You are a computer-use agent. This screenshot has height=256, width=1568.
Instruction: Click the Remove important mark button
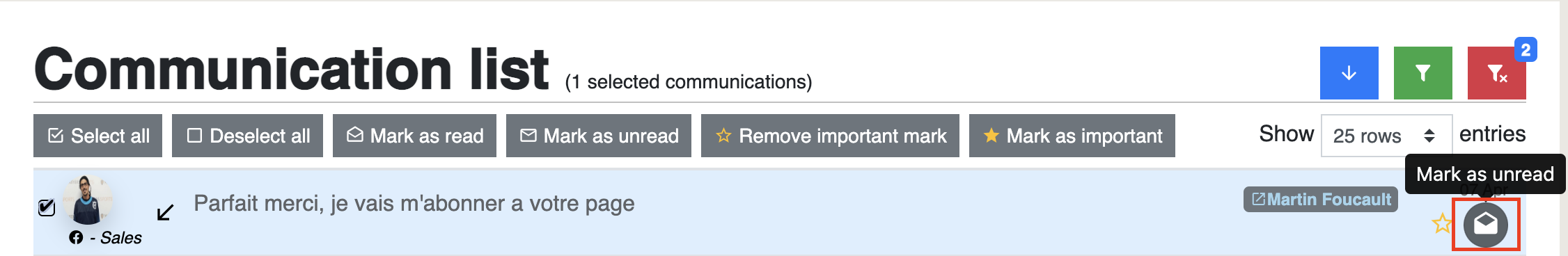tap(830, 136)
